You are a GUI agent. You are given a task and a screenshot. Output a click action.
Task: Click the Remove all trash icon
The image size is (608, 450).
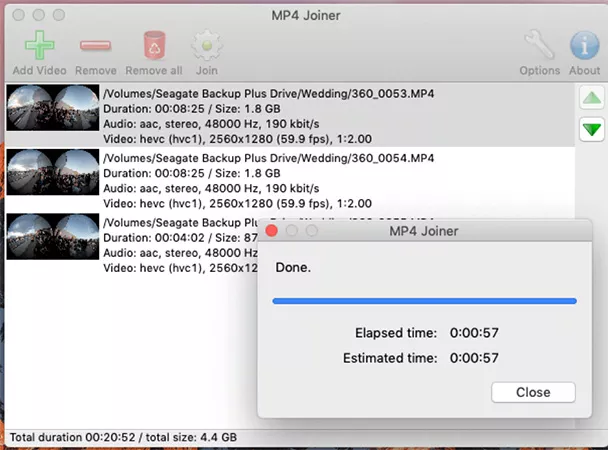pyautogui.click(x=154, y=46)
